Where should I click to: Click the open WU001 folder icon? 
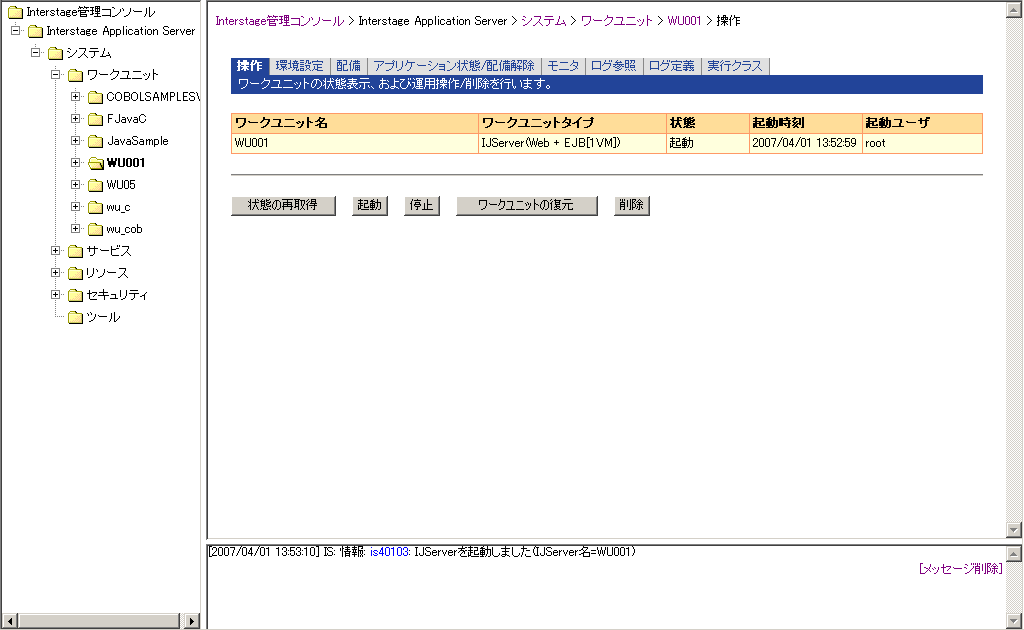pos(96,163)
